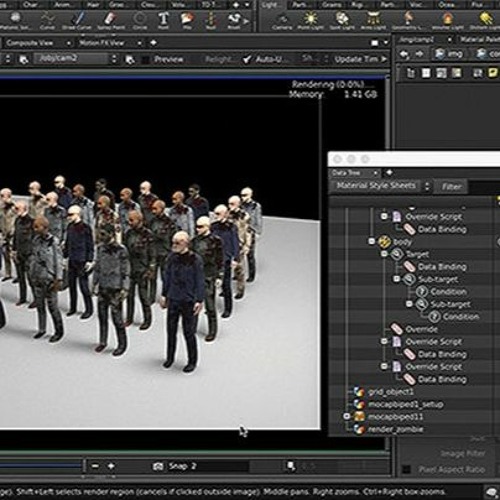The width and height of the screenshot is (500, 500).
Task: Click the network editor forward arrow
Action: point(419,54)
